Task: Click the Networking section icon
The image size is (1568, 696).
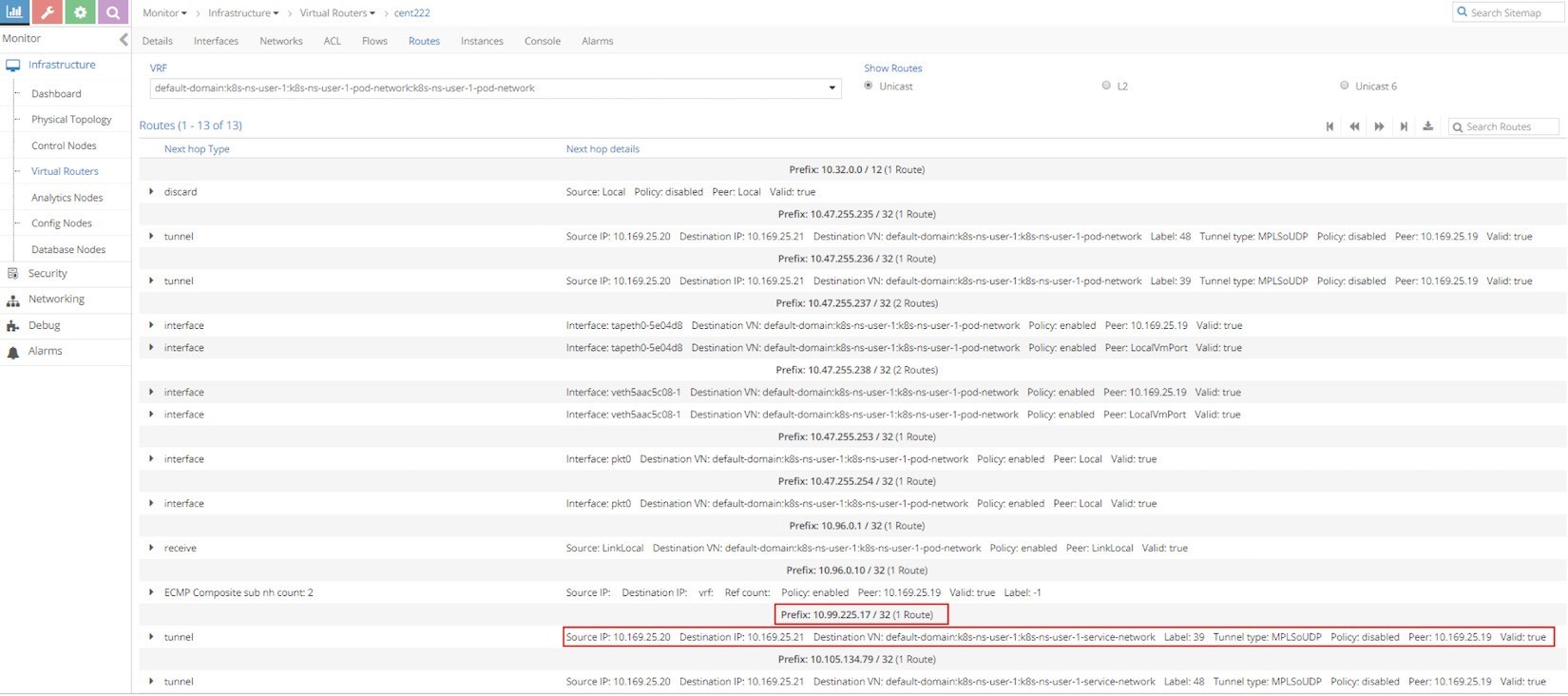Action: tap(12, 300)
